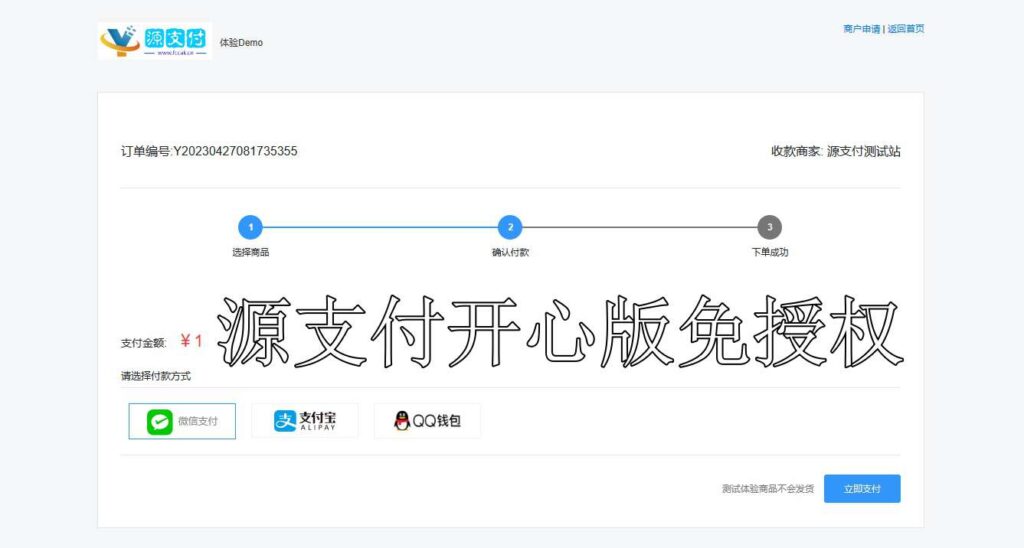Click the 支付金额 label
The width and height of the screenshot is (1024, 548).
(x=144, y=343)
